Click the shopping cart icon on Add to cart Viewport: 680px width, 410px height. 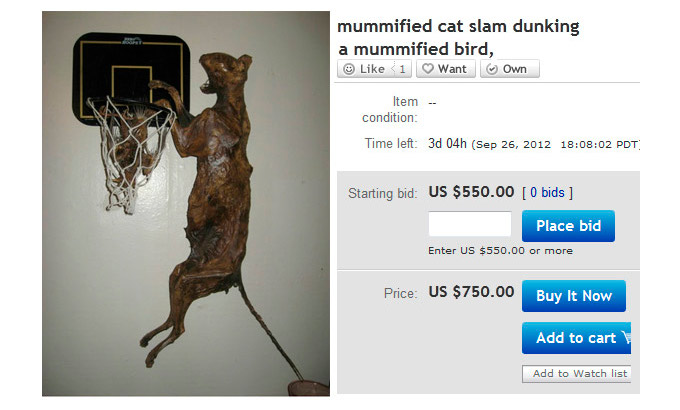click(626, 337)
